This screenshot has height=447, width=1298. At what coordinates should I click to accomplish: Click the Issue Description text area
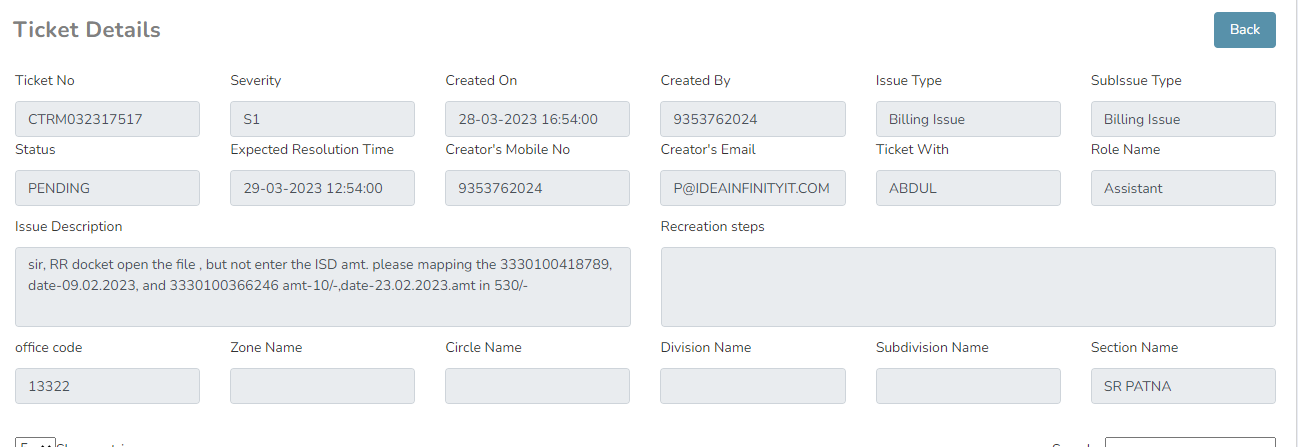pyautogui.click(x=322, y=287)
